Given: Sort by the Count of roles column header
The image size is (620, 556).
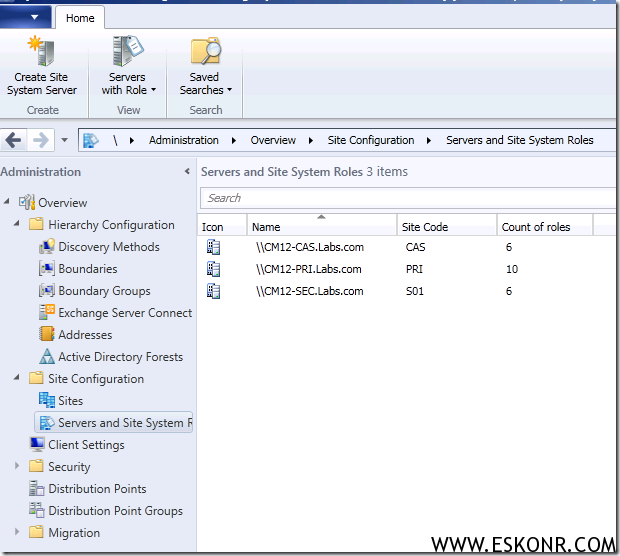Looking at the screenshot, I should pos(544,225).
